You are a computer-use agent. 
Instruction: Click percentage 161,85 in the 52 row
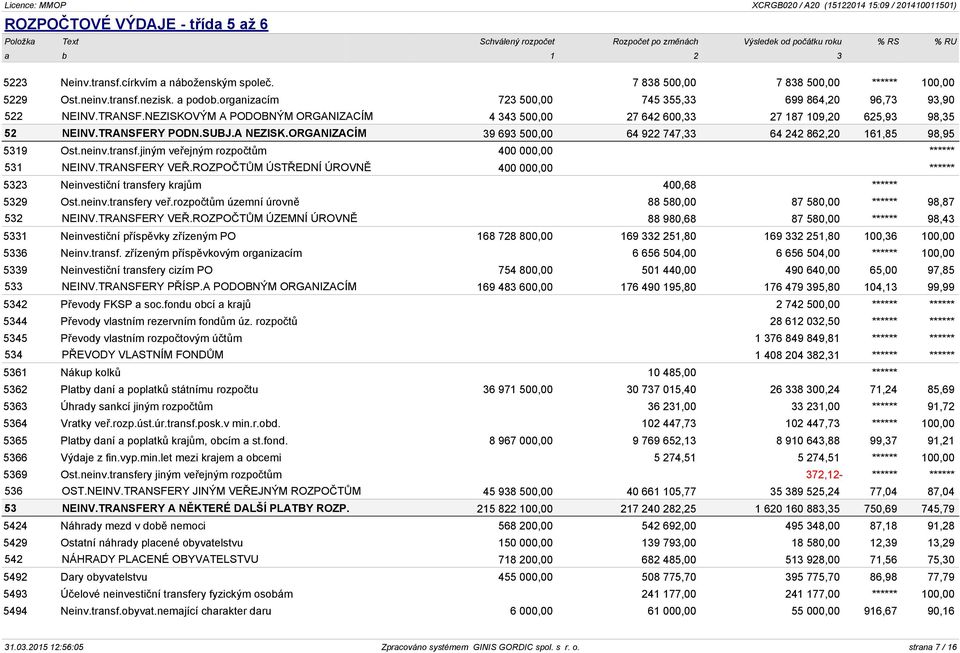point(880,134)
